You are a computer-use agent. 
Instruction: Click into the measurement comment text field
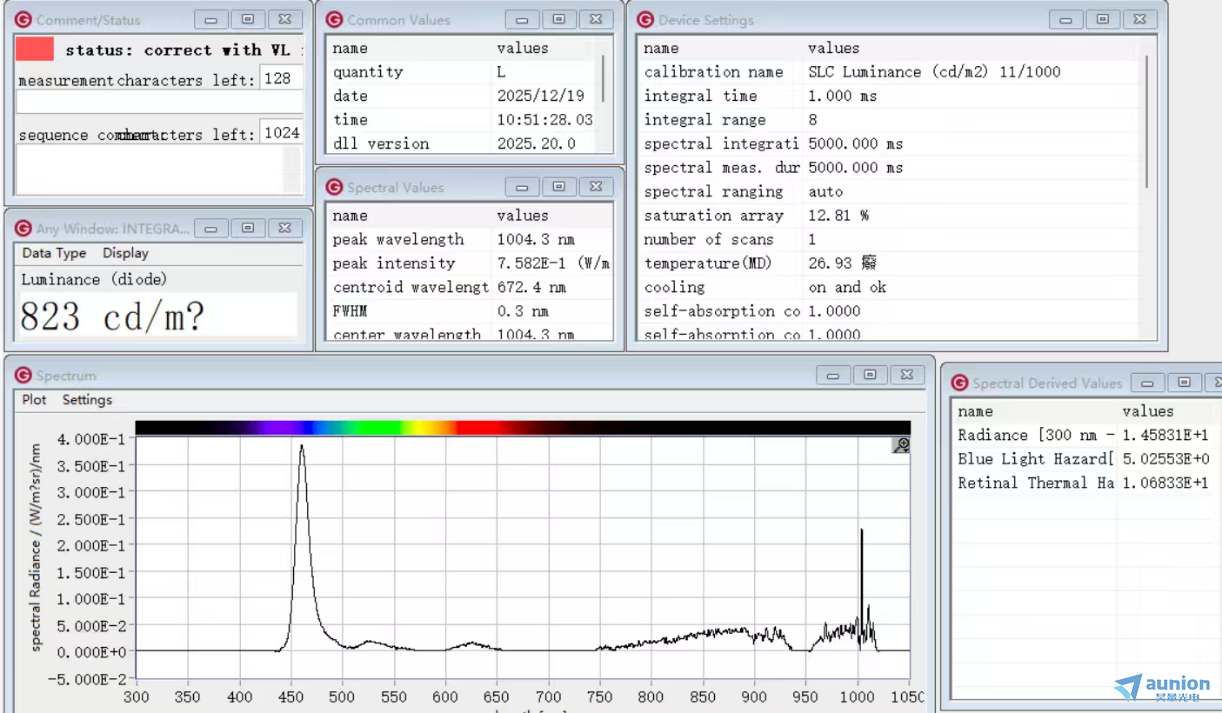[x=160, y=102]
